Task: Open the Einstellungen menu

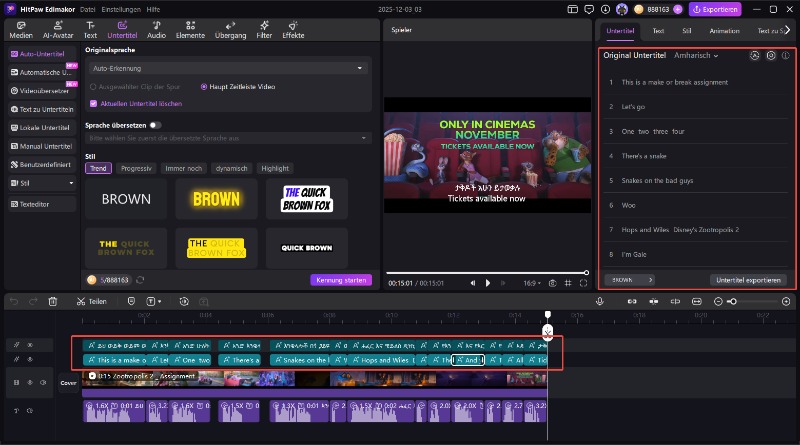Action: point(121,9)
